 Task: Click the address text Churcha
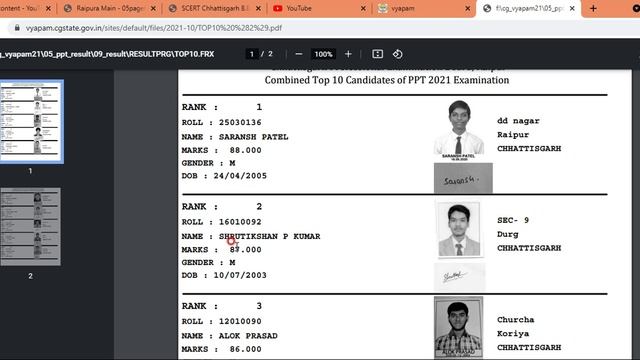click(x=516, y=320)
